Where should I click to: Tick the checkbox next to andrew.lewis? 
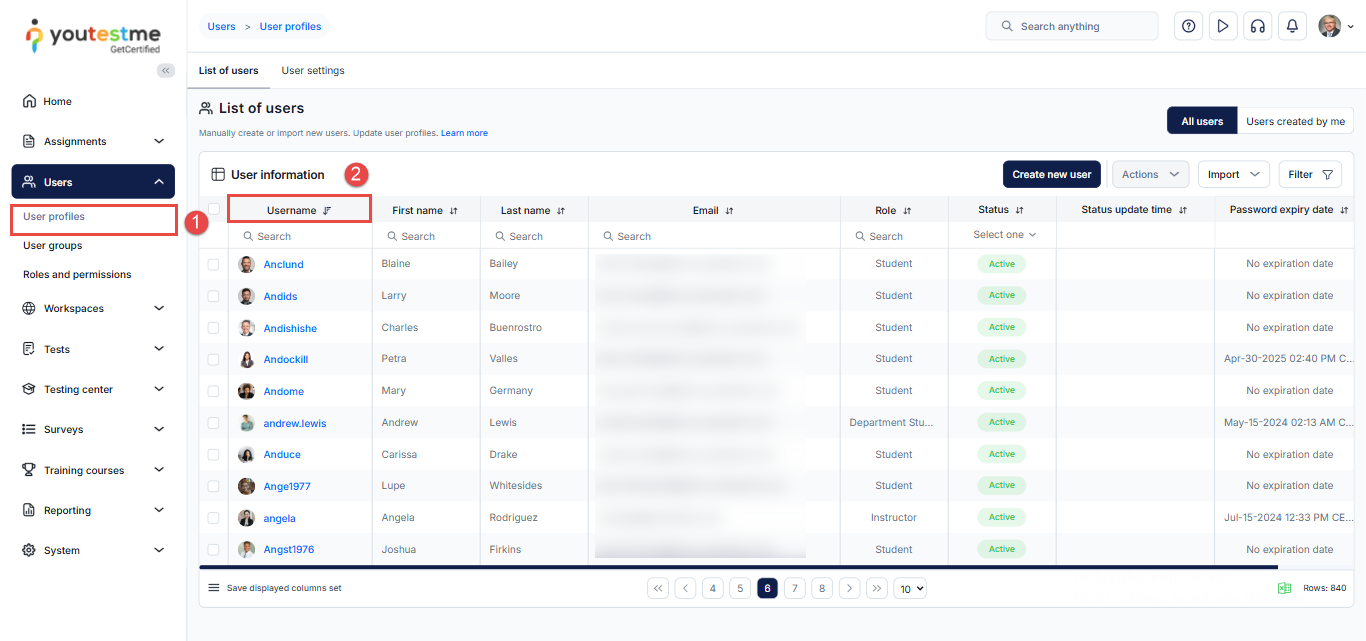pos(213,423)
